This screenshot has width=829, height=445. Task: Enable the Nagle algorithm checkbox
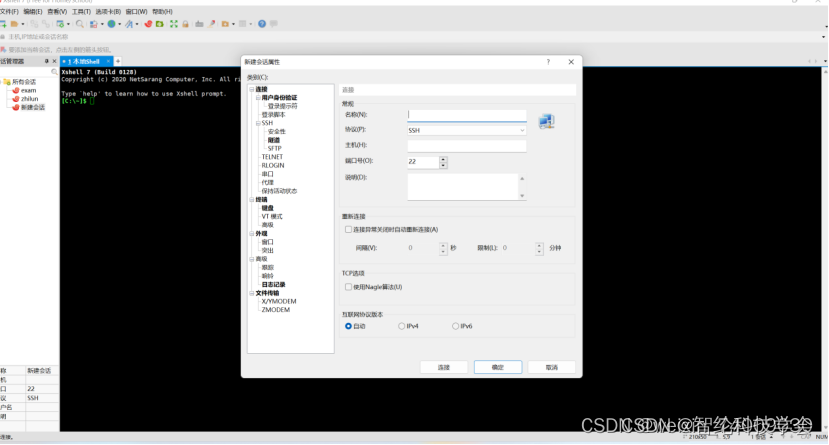tap(348, 287)
